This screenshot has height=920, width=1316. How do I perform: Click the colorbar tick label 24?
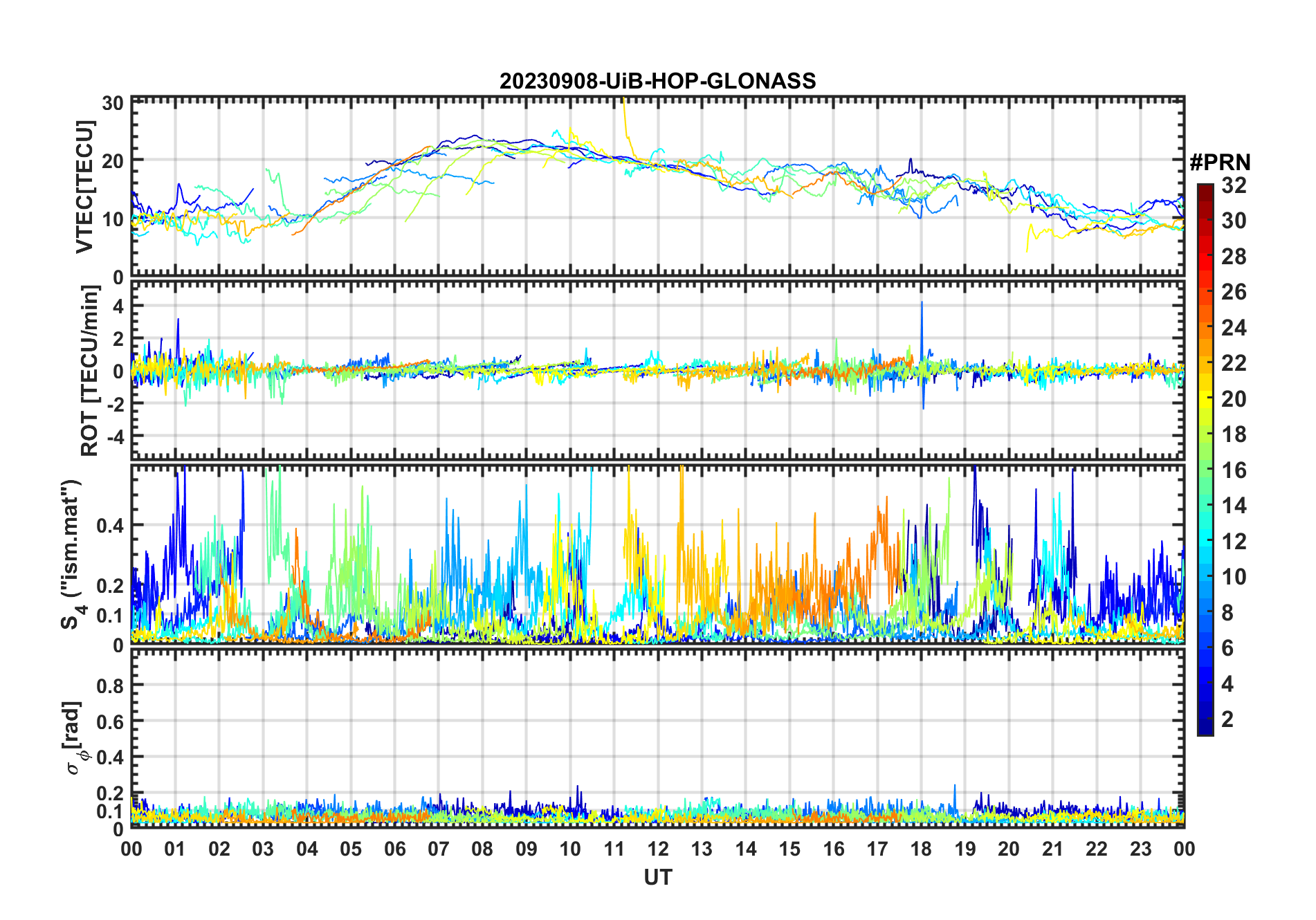tap(1234, 328)
